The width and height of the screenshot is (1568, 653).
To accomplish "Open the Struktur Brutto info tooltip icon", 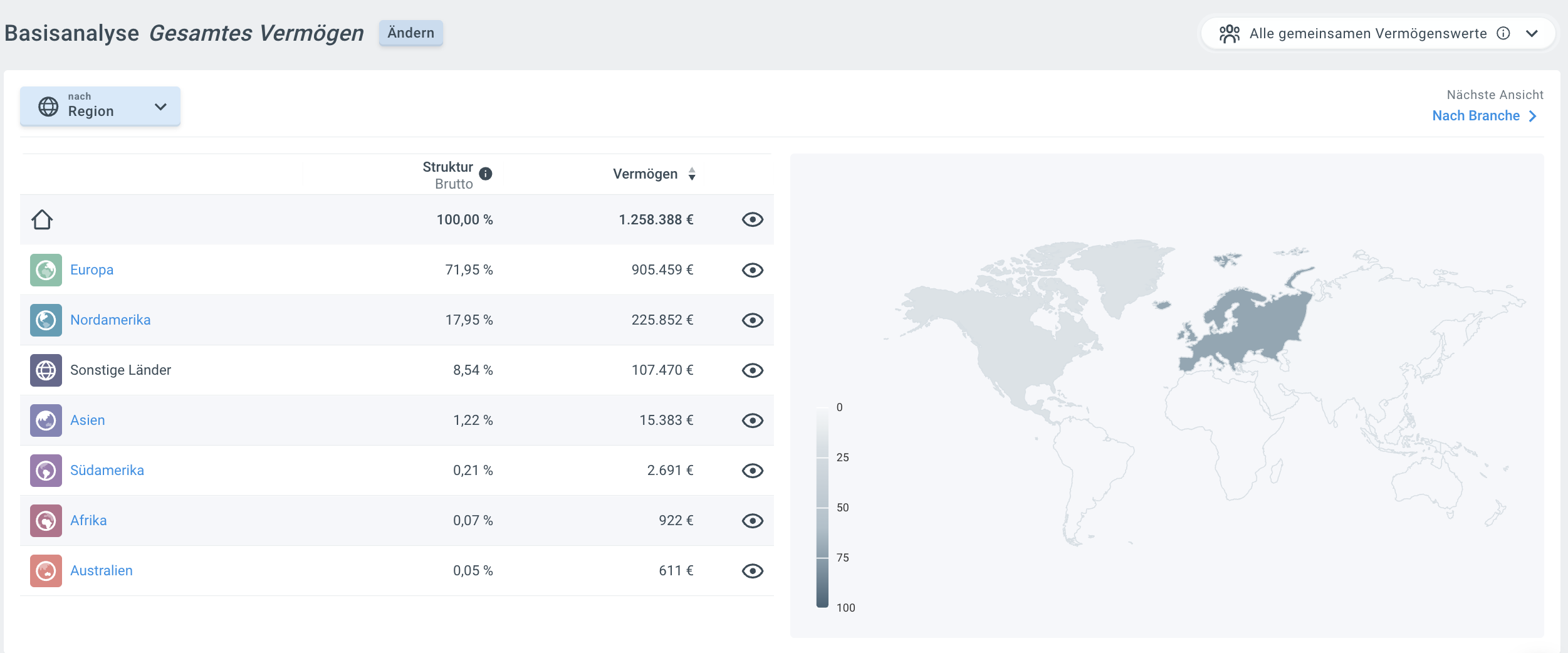I will click(486, 174).
